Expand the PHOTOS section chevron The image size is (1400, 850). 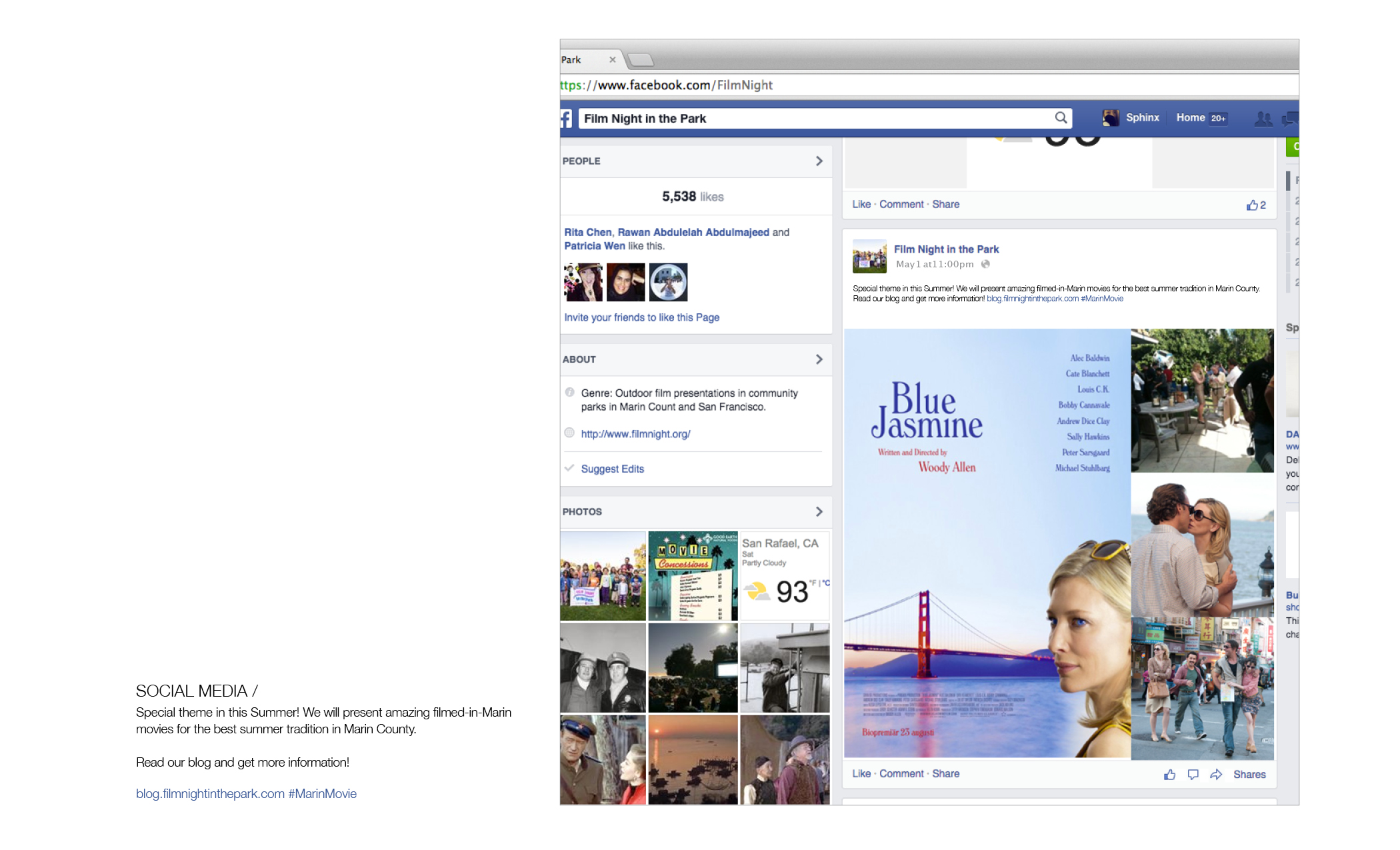pyautogui.click(x=819, y=511)
